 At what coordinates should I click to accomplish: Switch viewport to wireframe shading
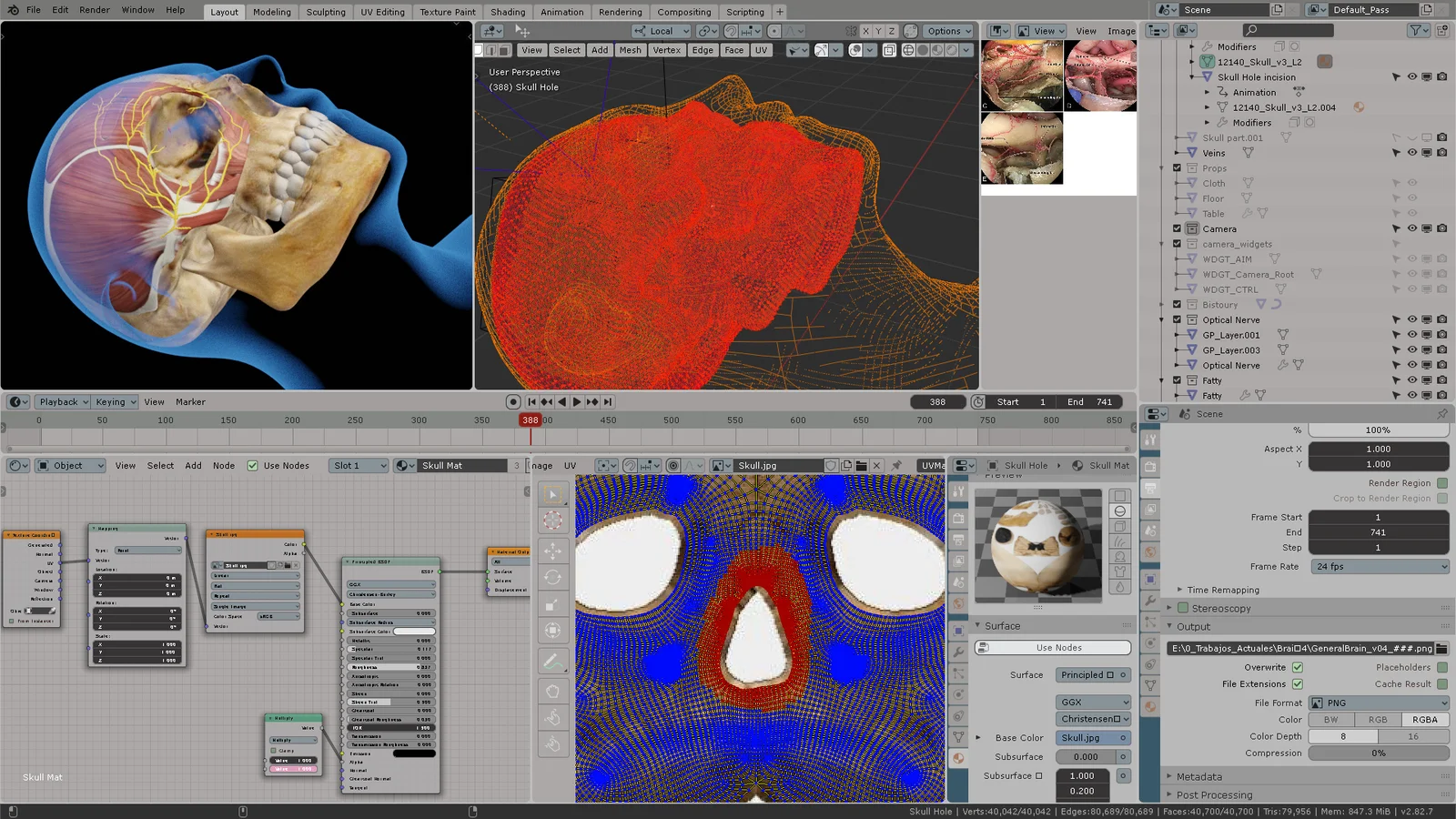(908, 50)
